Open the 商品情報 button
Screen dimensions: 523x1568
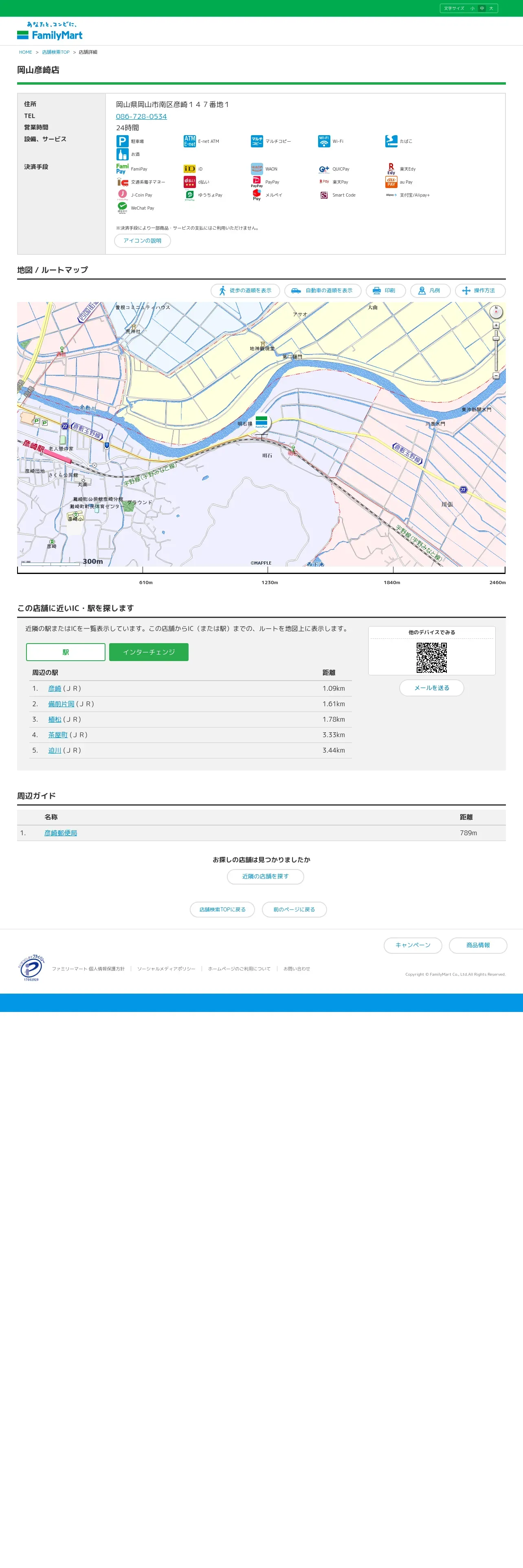tap(478, 945)
